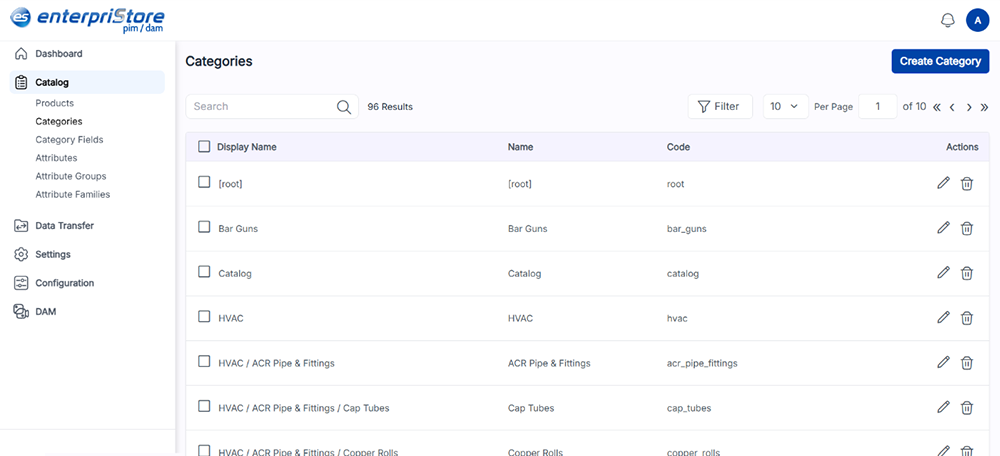Screen dimensions: 1000x456
Task: Click the 96 Results text
Action: pos(390,107)
